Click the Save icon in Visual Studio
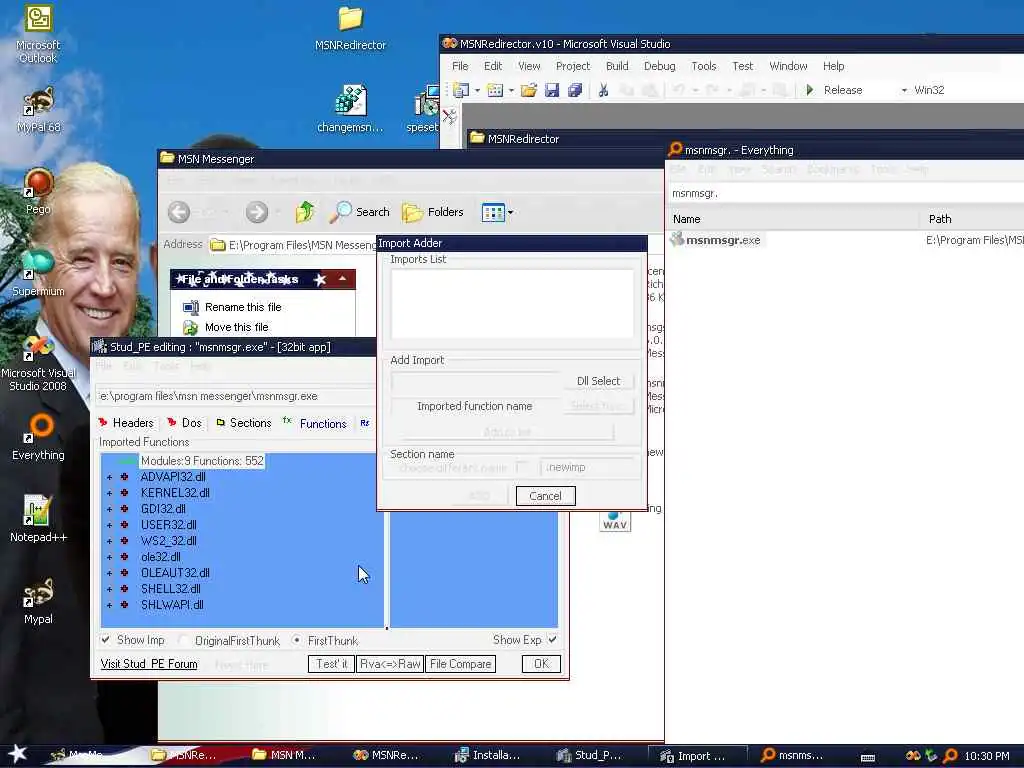 [x=552, y=90]
